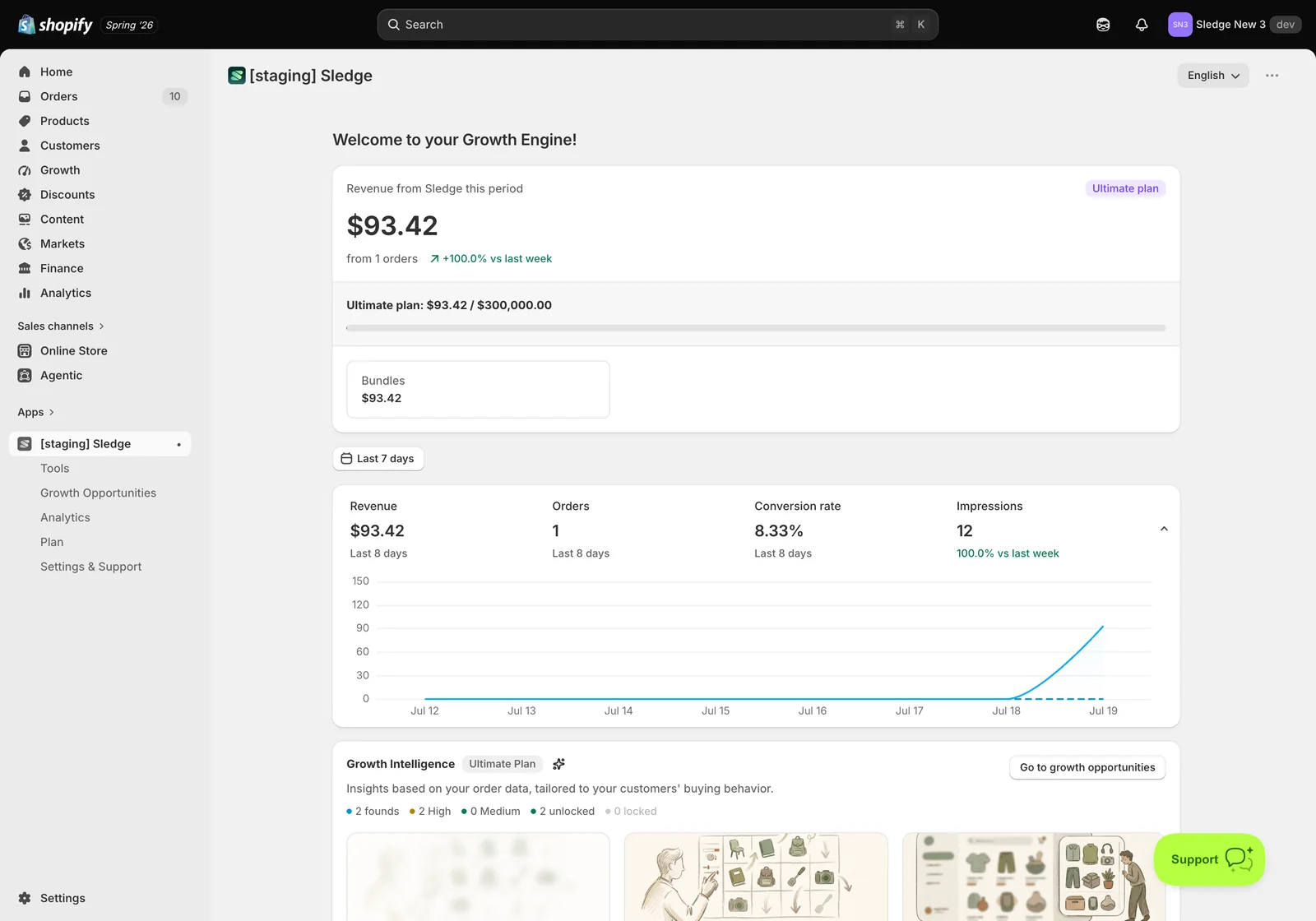This screenshot has width=1316, height=921.
Task: Select the Orders metric
Action: [x=581, y=530]
